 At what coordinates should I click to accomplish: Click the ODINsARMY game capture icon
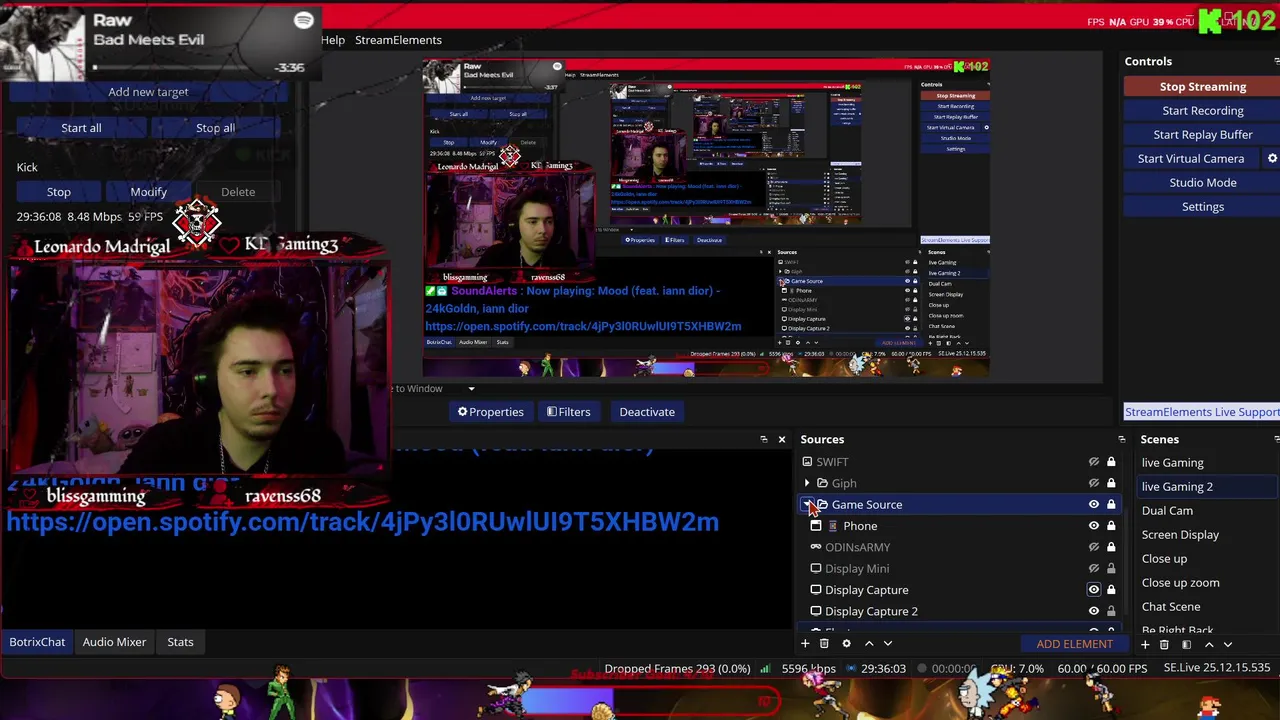click(816, 547)
